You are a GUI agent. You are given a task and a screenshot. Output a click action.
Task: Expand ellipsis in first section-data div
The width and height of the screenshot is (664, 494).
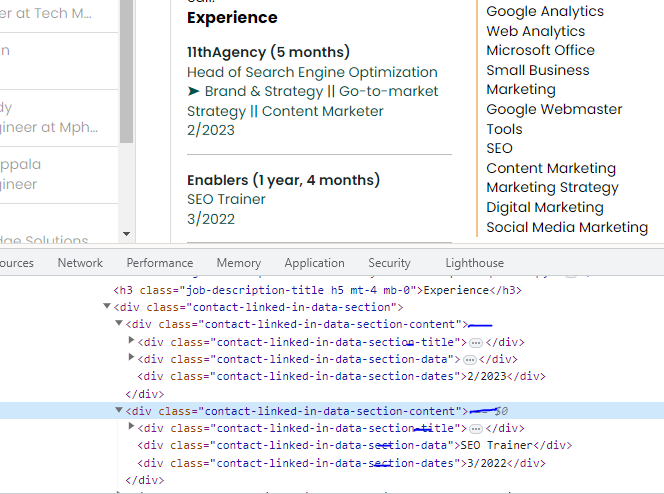point(468,359)
